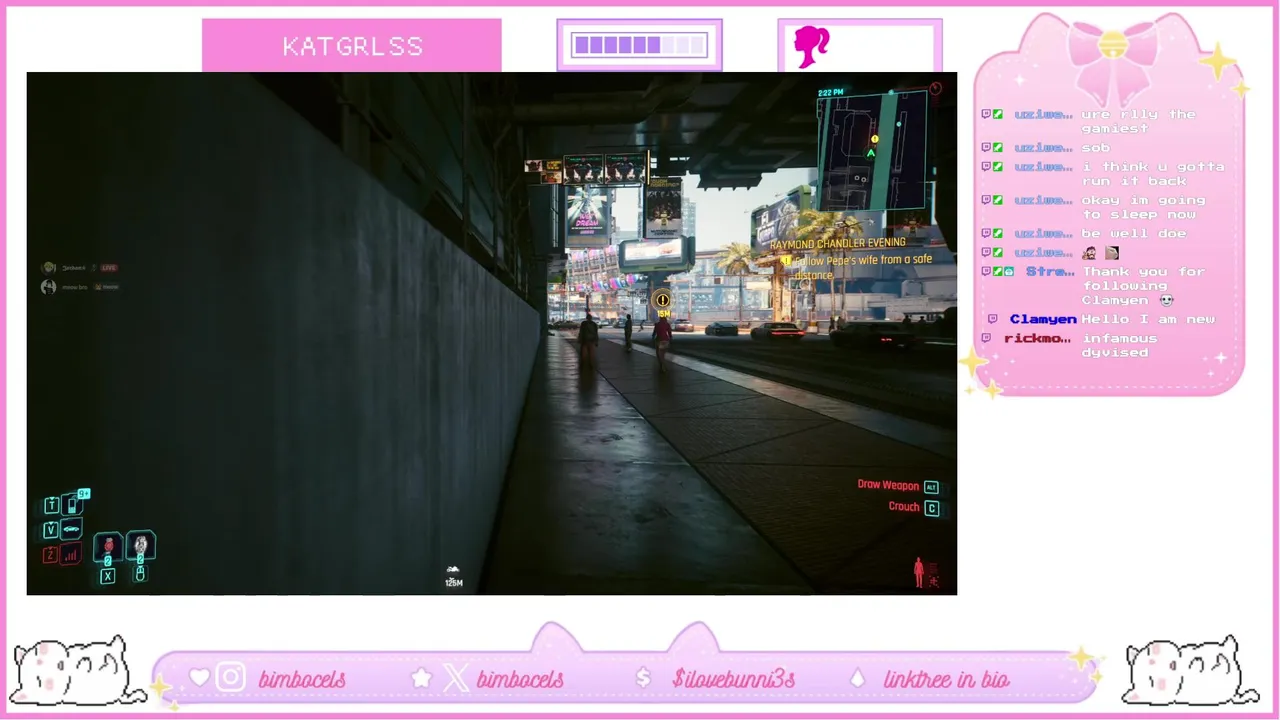Click the 2:22 PM clock text
This screenshot has height=720, width=1280.
click(830, 92)
